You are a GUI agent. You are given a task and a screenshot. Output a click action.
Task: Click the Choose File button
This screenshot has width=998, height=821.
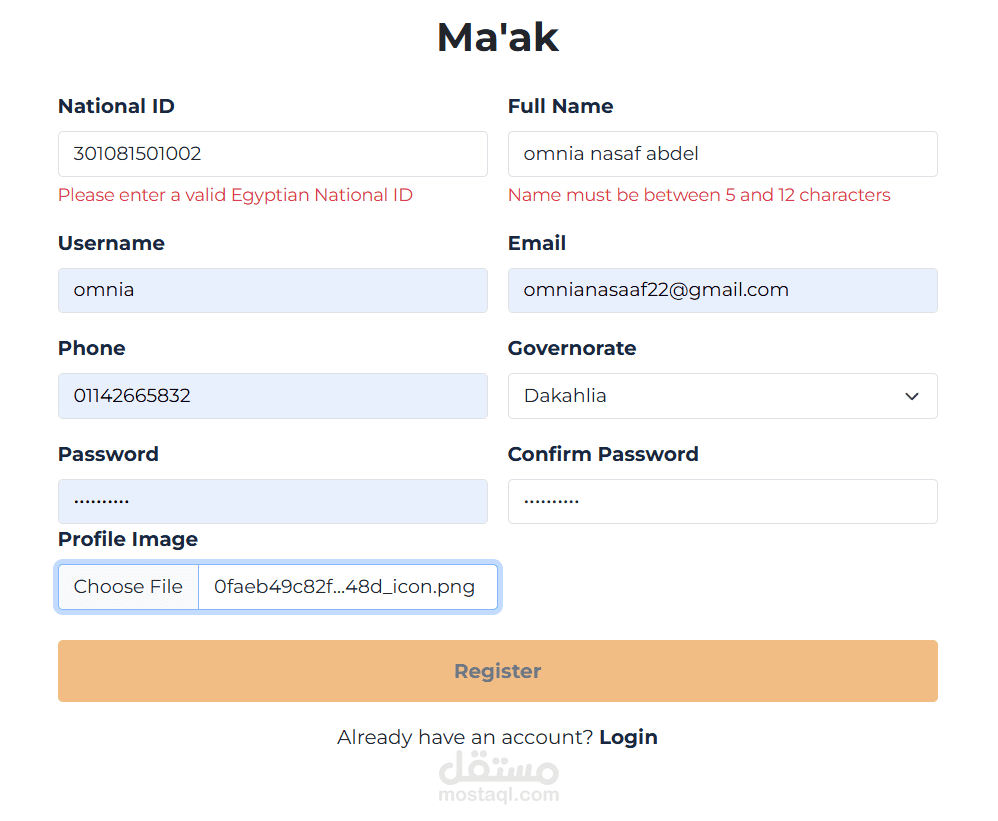pyautogui.click(x=129, y=587)
